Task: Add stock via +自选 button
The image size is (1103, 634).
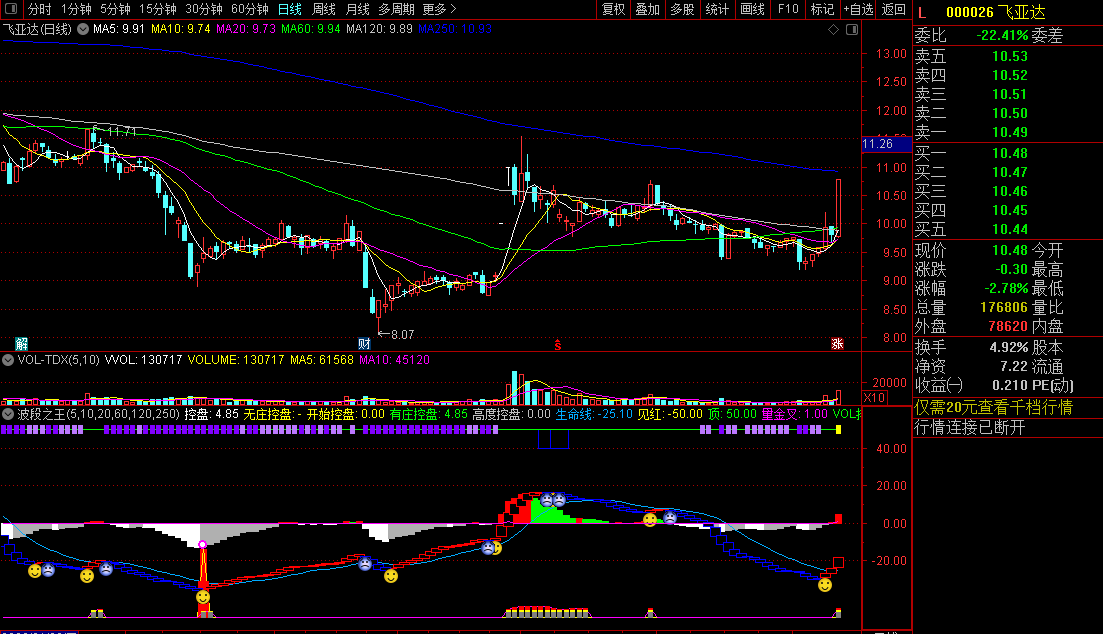Action: pyautogui.click(x=857, y=9)
